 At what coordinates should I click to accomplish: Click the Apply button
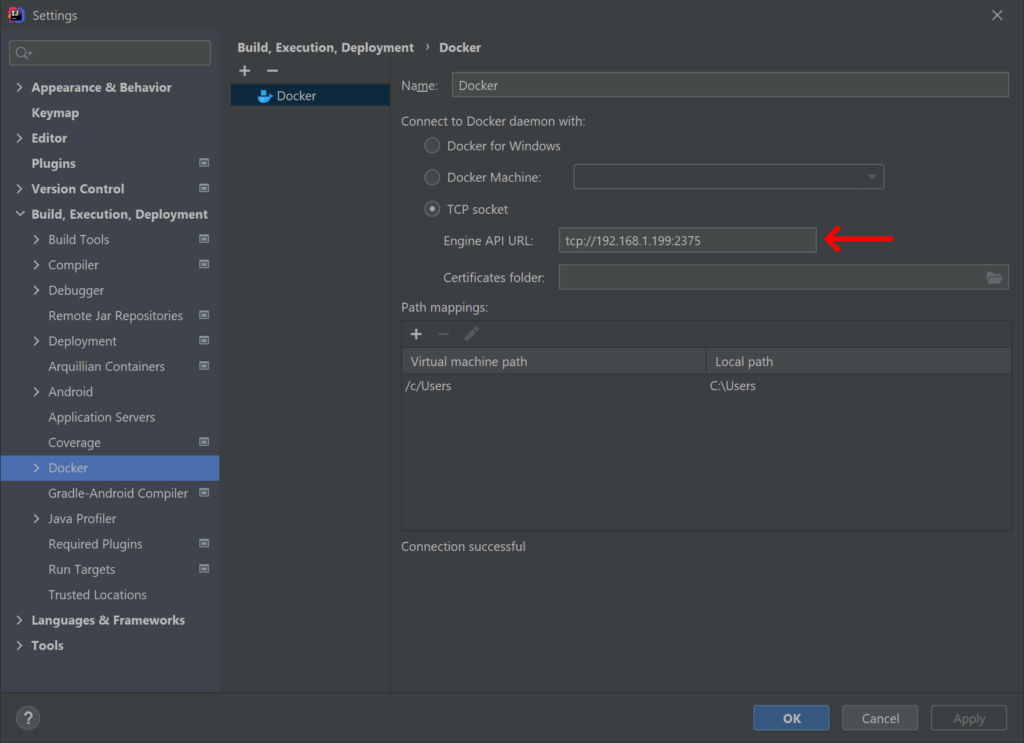pyautogui.click(x=968, y=718)
